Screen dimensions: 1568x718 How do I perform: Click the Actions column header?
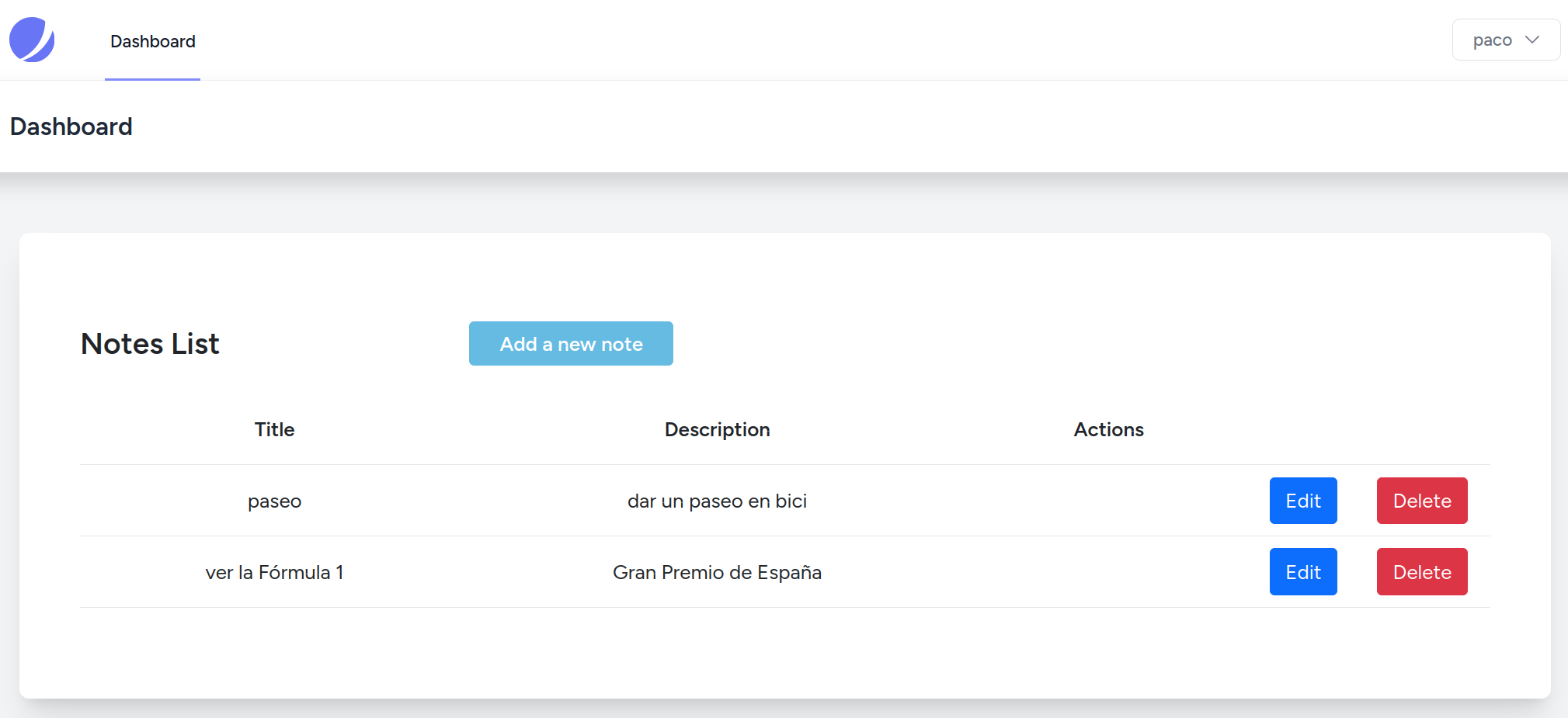click(1108, 429)
